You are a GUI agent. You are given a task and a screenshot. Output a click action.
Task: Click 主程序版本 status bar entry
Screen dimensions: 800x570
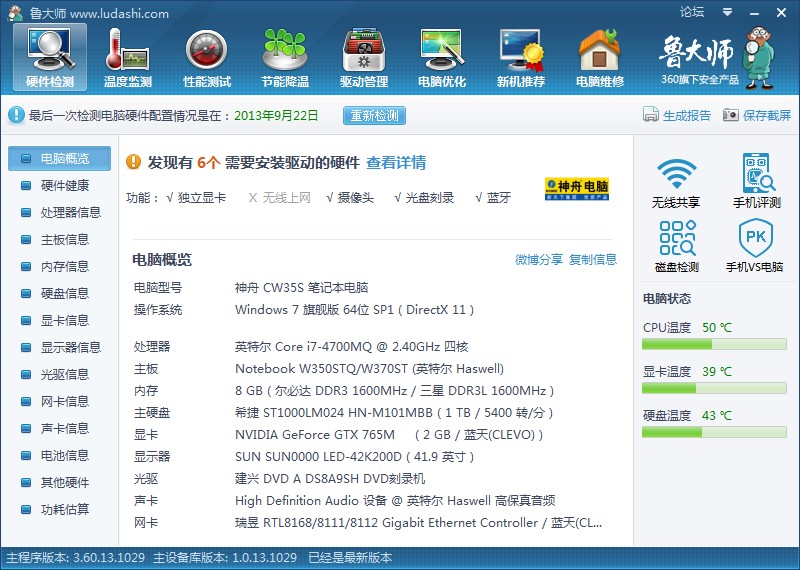75,558
